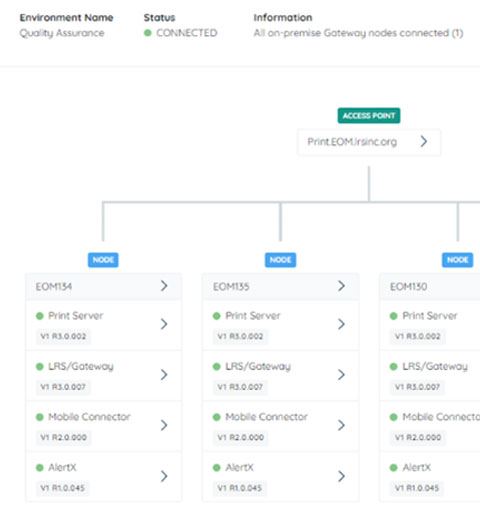Open Print Server details under EOM134
Viewport: 480px width, 527px height.
[164, 324]
